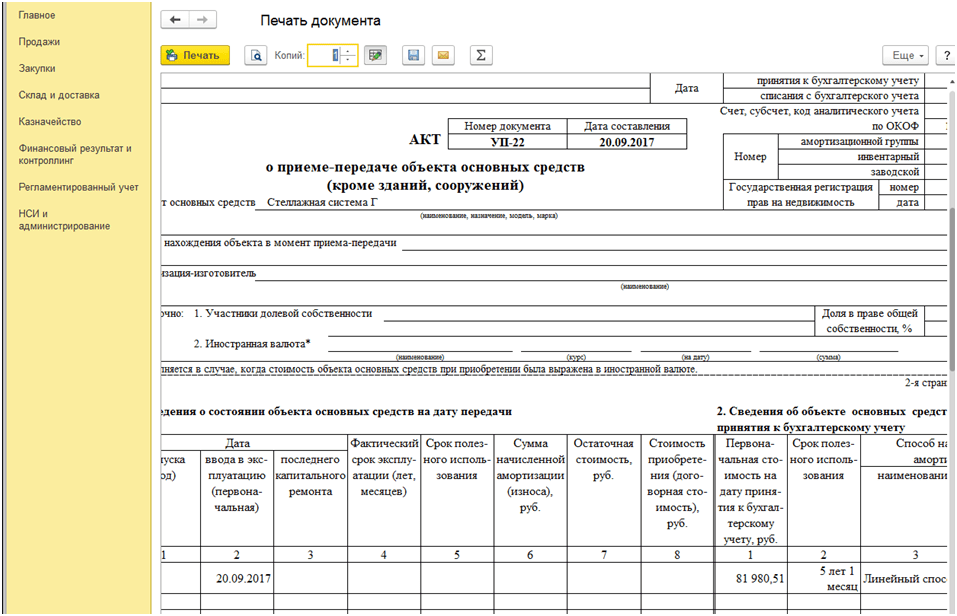Select the date under "Дата составления"
The width and height of the screenshot is (957, 616).
click(x=627, y=142)
